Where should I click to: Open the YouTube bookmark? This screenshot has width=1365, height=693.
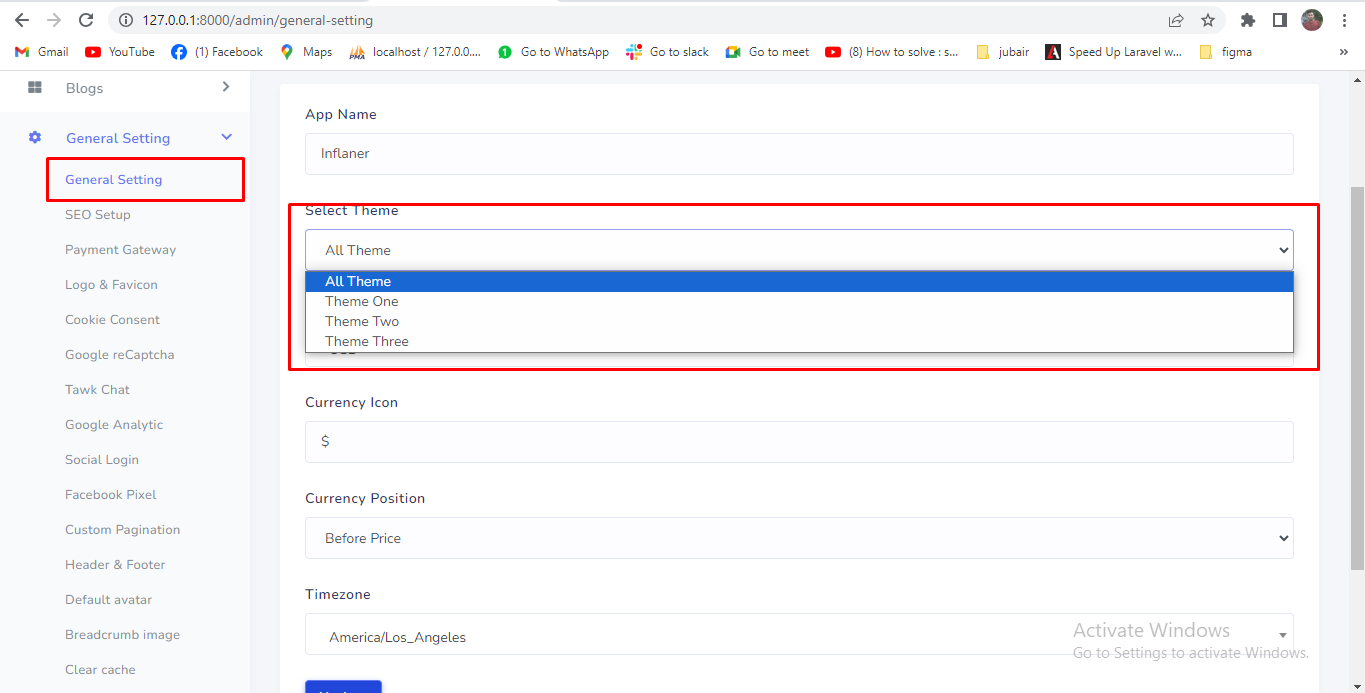120,52
